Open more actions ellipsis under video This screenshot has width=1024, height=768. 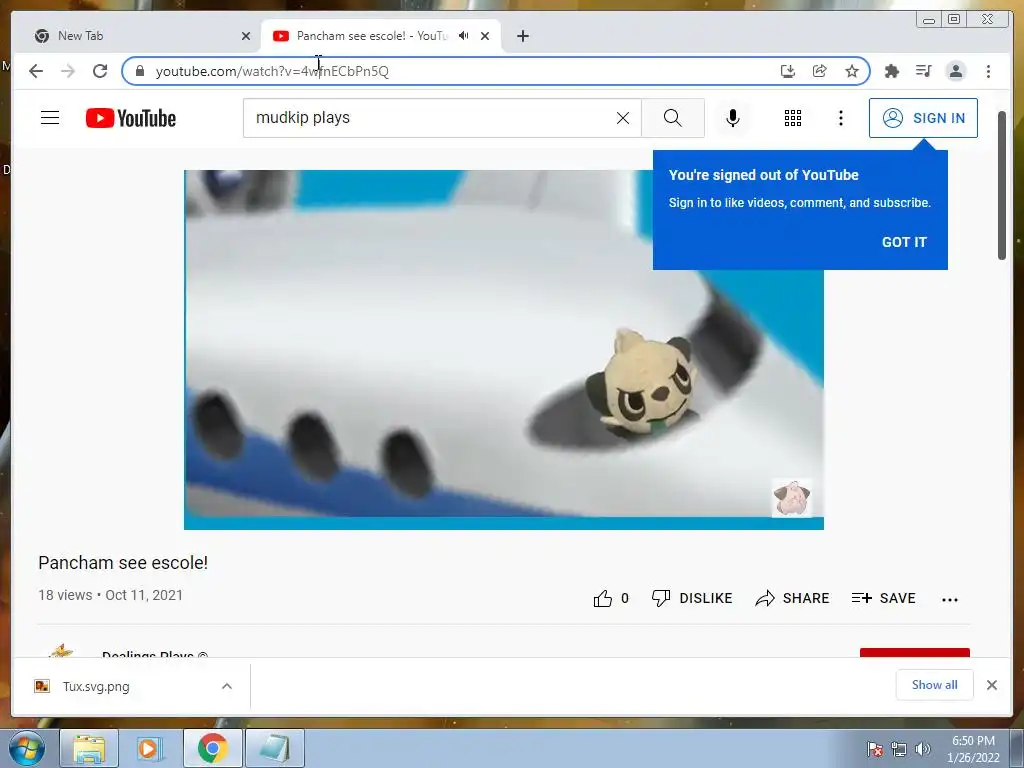tap(950, 600)
